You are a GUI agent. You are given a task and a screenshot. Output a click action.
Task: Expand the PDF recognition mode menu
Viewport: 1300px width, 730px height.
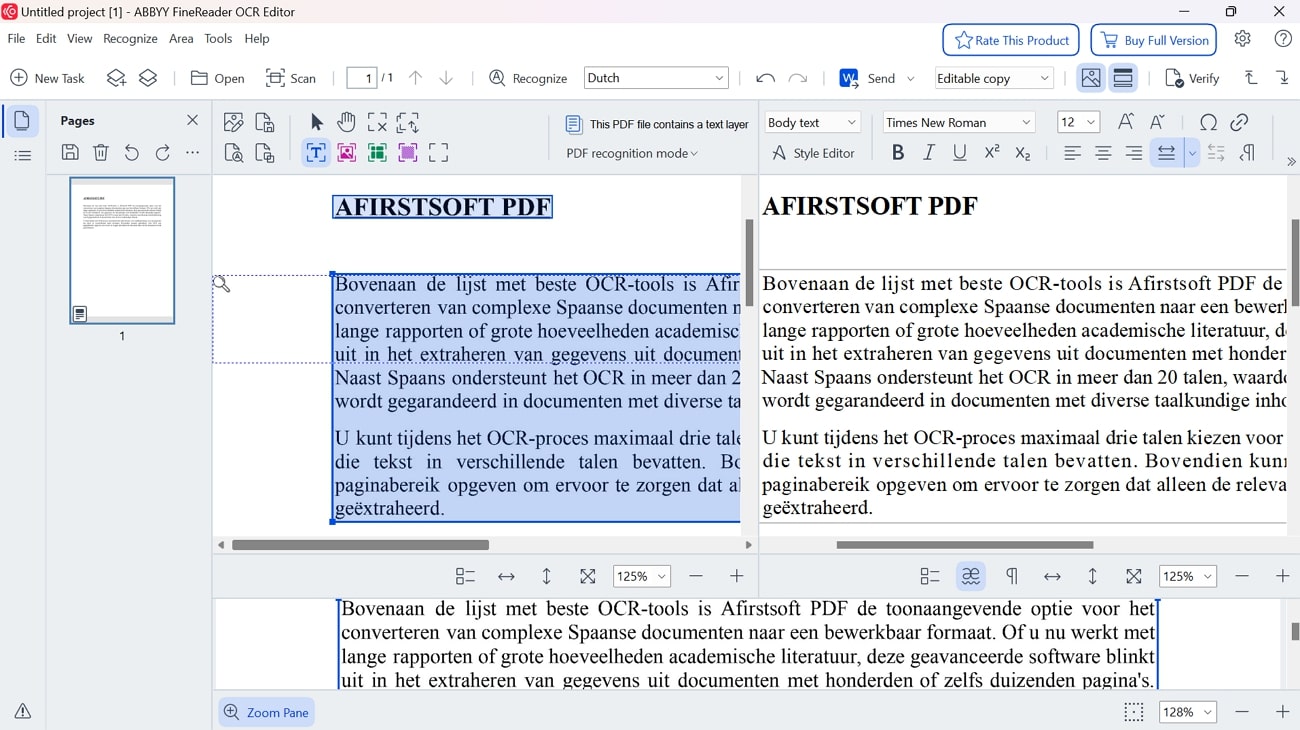click(x=632, y=153)
